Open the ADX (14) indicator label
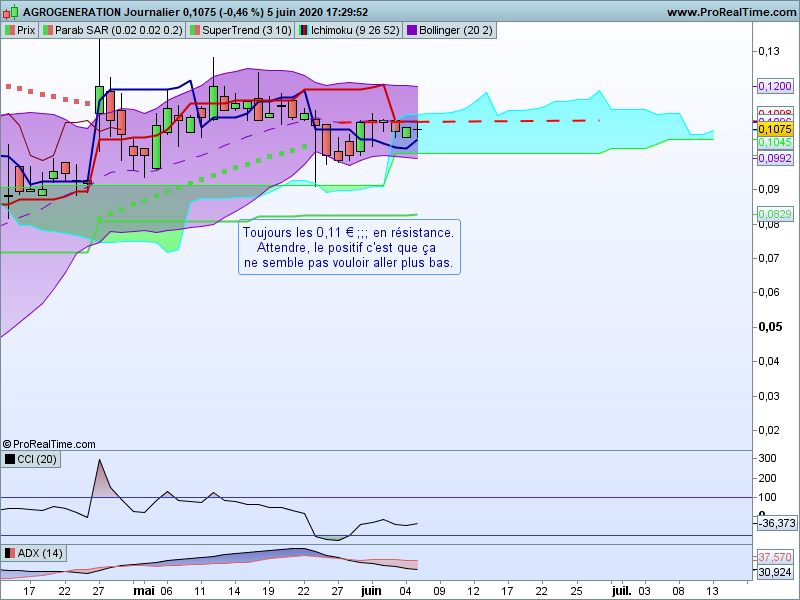The image size is (800, 600). click(34, 553)
